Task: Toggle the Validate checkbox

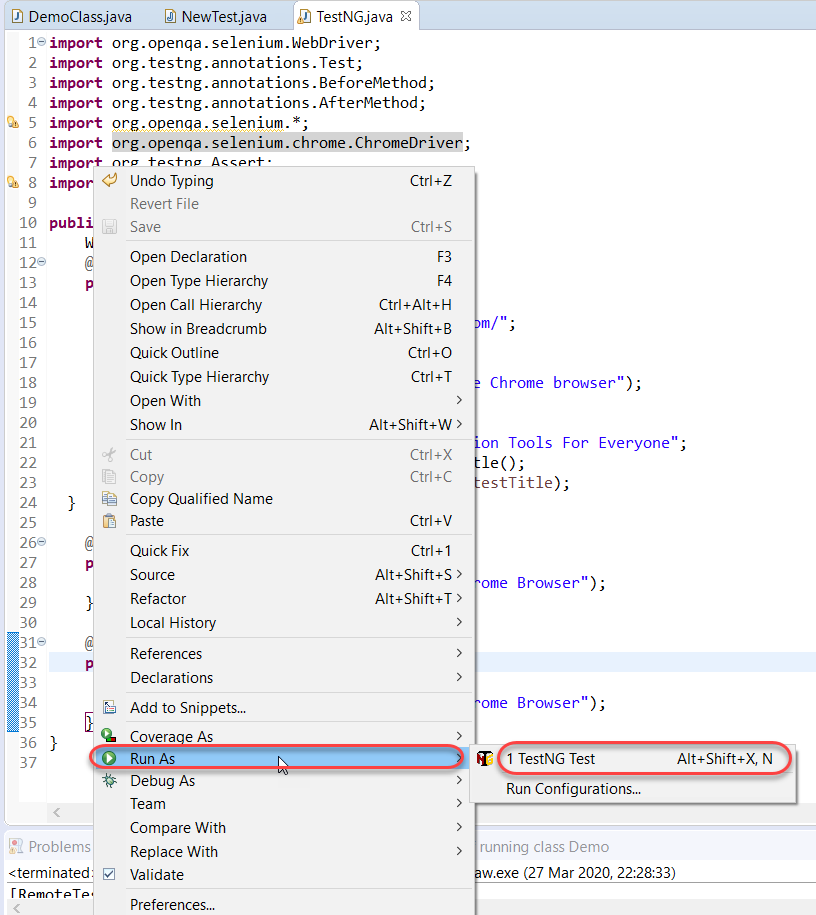Action: [x=109, y=874]
